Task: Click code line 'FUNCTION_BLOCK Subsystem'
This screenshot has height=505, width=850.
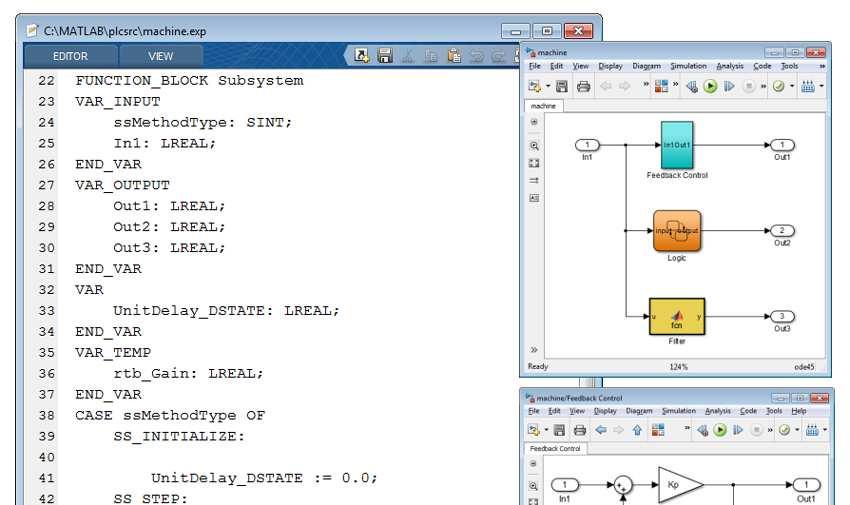Action: 189,81
